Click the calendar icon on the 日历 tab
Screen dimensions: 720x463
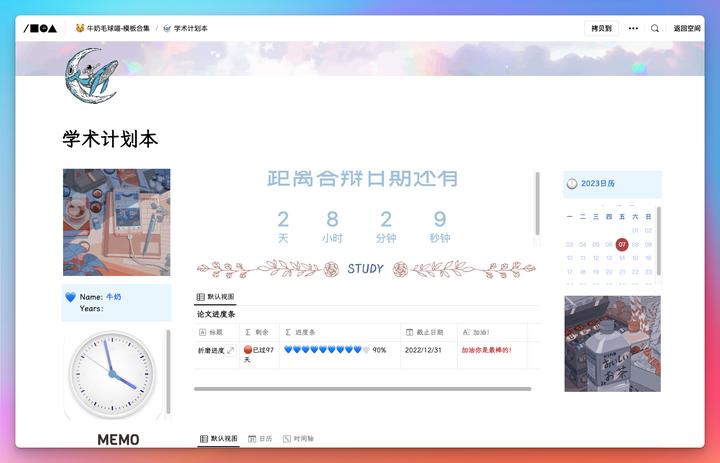252,439
